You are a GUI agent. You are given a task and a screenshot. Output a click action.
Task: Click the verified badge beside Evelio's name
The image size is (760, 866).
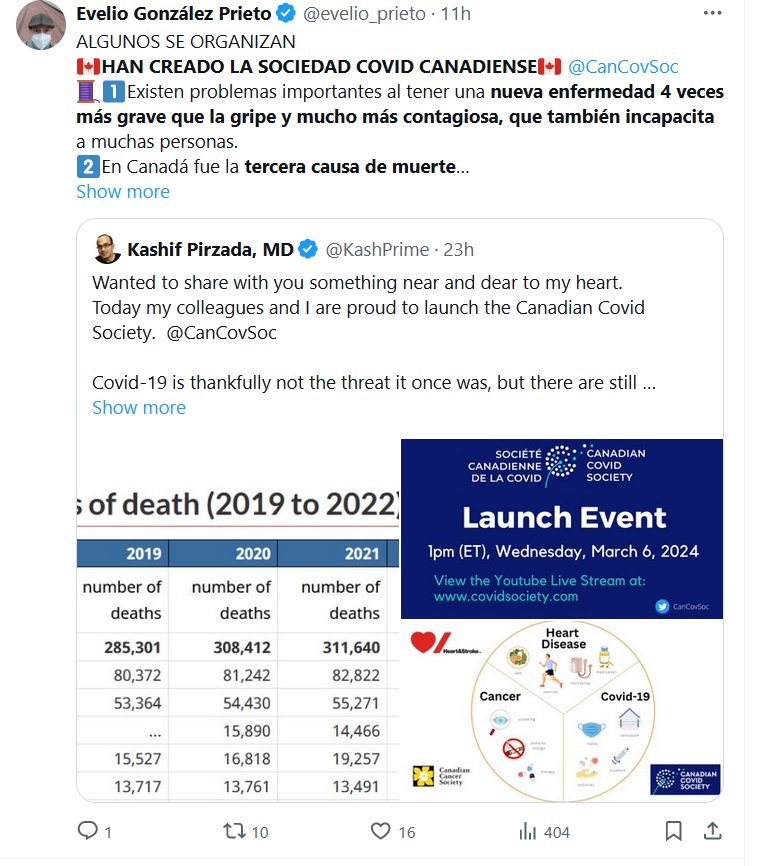click(285, 14)
